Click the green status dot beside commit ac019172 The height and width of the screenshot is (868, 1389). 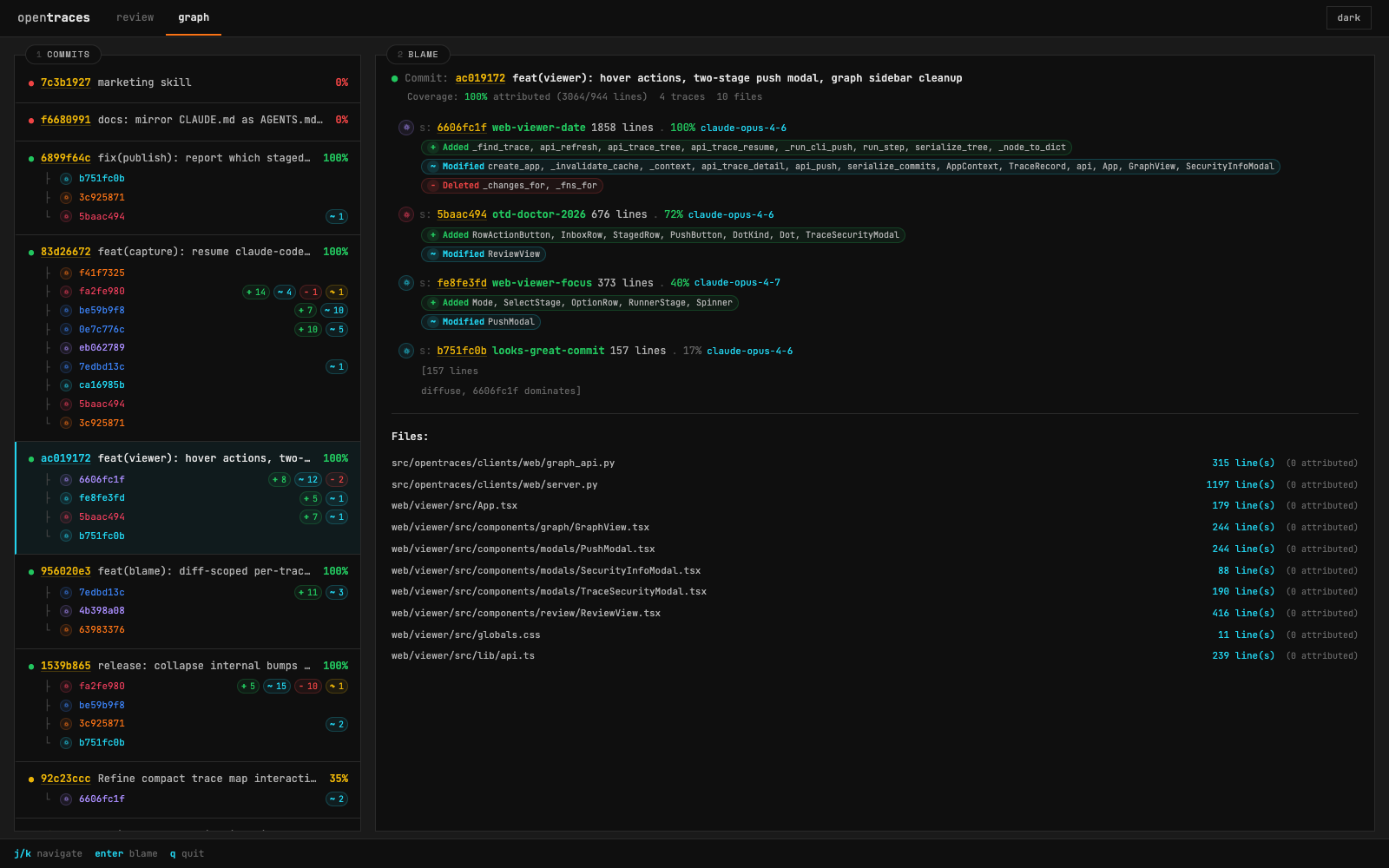[29, 457]
